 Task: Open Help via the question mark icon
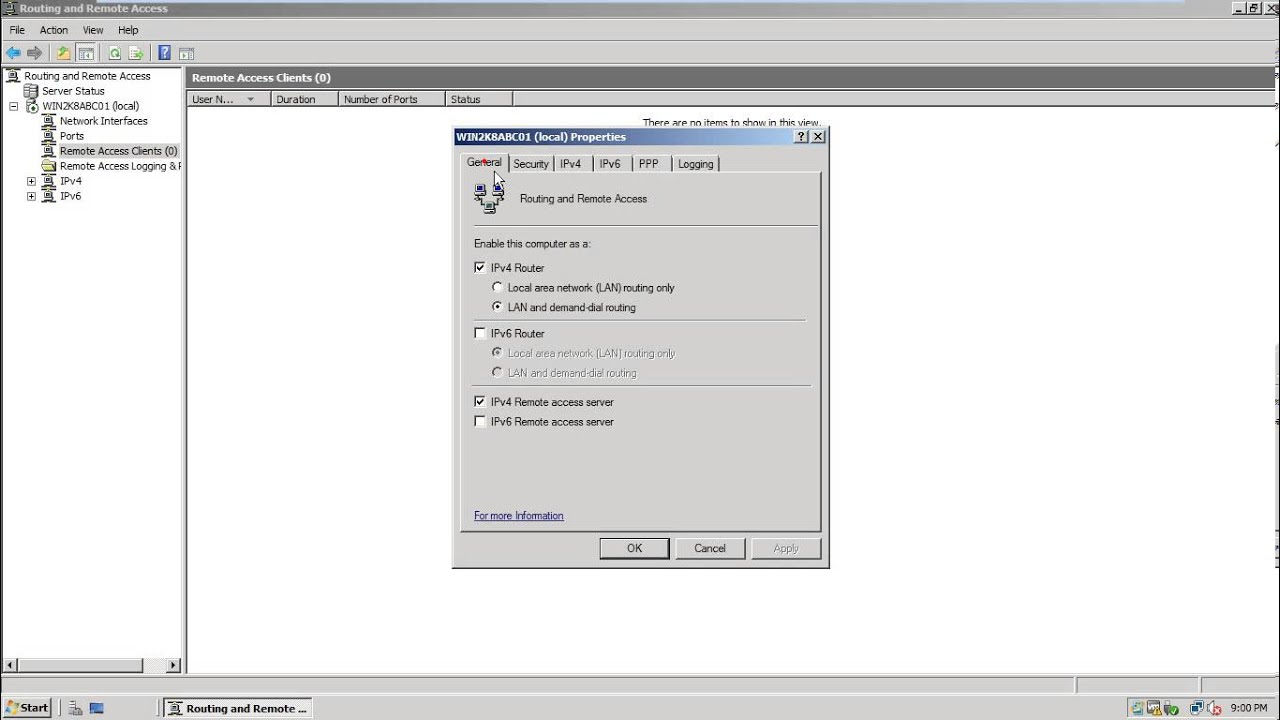click(x=165, y=53)
